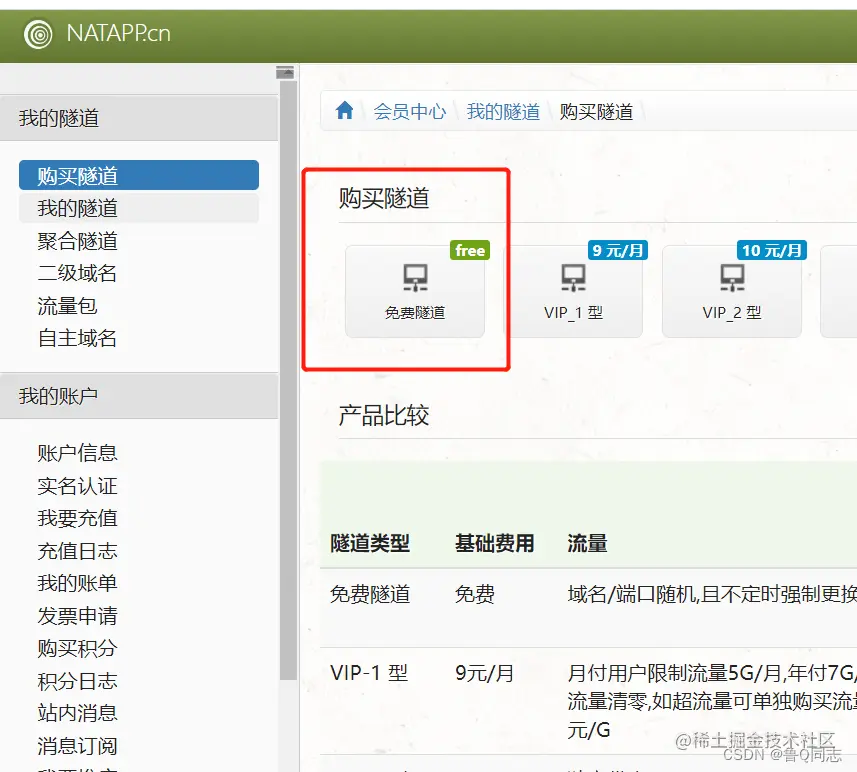Open 我要充值 in the sidebar
The height and width of the screenshot is (772, 857).
click(x=78, y=518)
